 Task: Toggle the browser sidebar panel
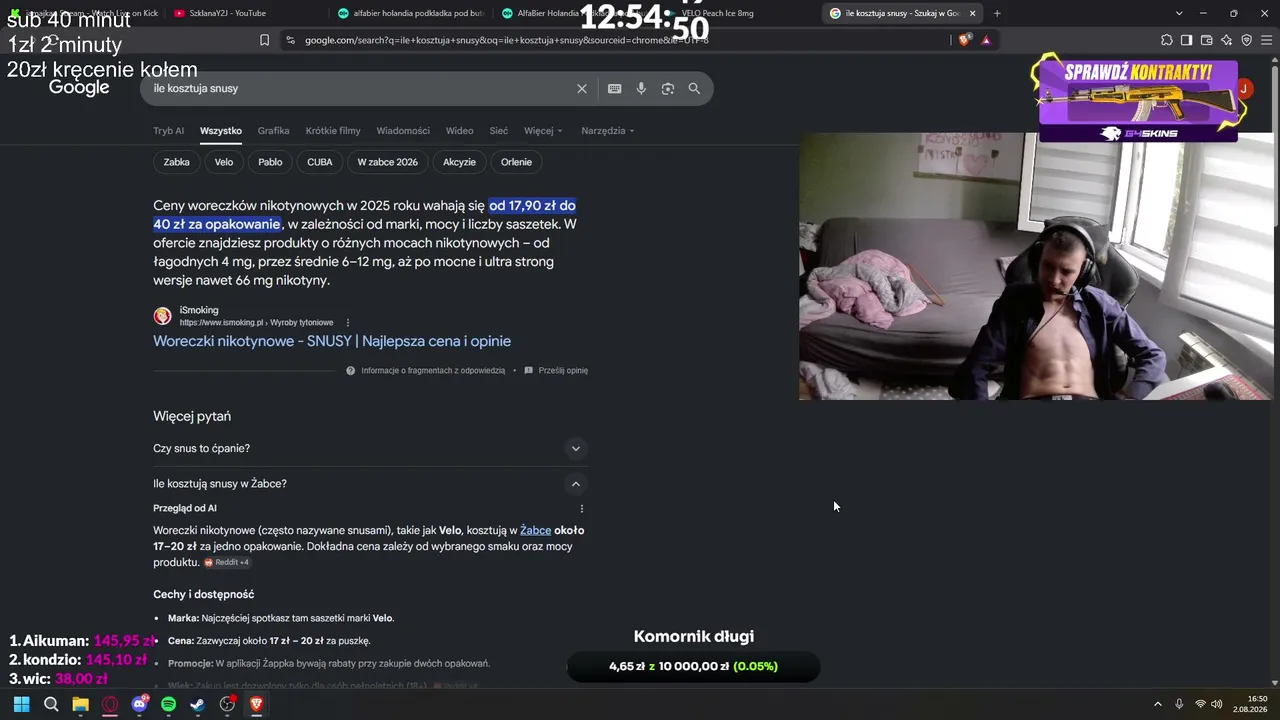(1186, 40)
